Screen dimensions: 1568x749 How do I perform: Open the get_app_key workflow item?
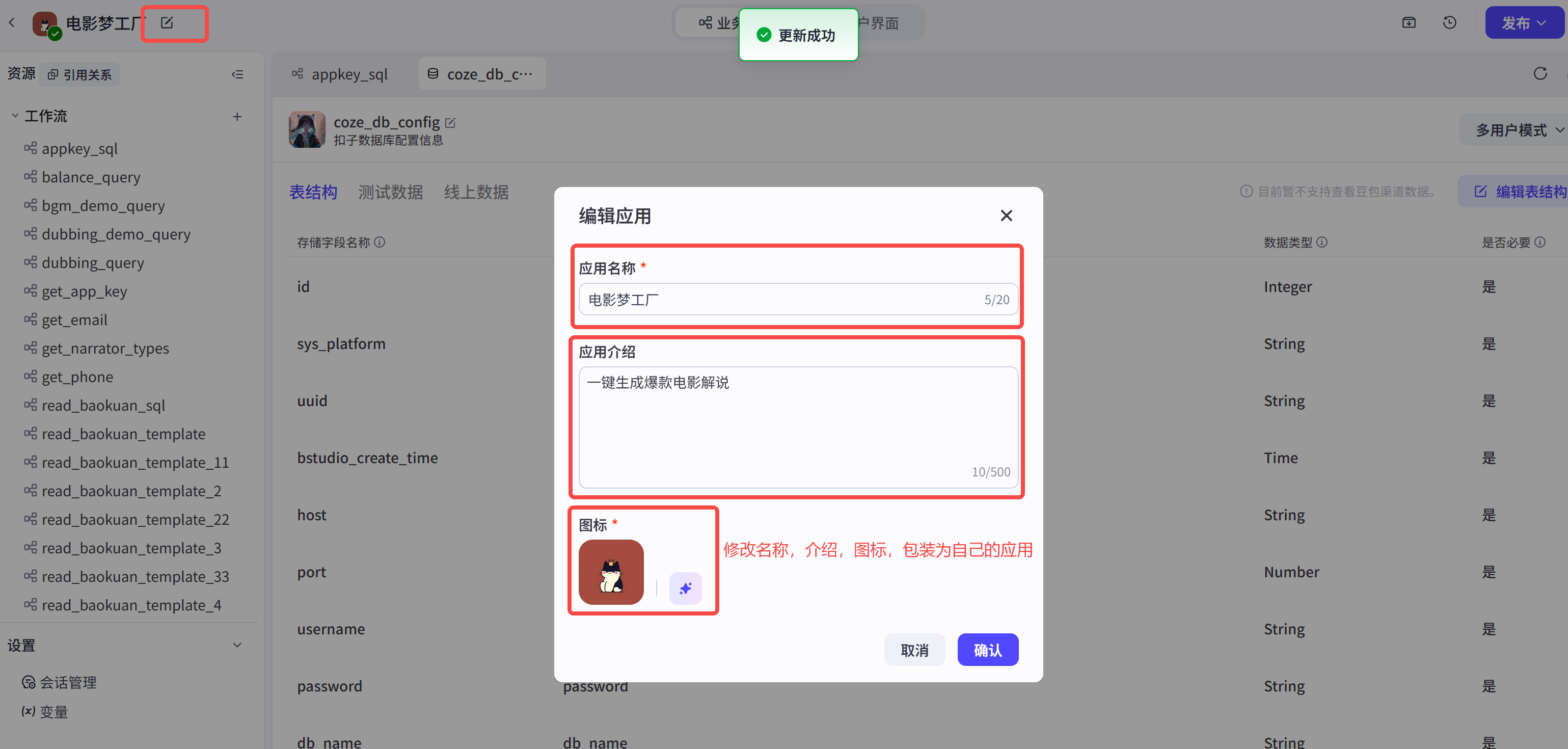pyautogui.click(x=84, y=291)
